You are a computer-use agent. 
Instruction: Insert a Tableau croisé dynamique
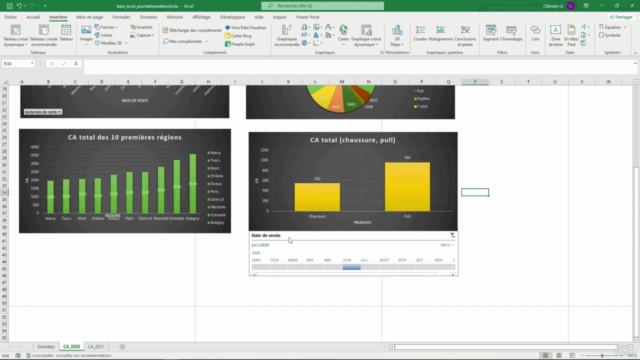[16, 35]
